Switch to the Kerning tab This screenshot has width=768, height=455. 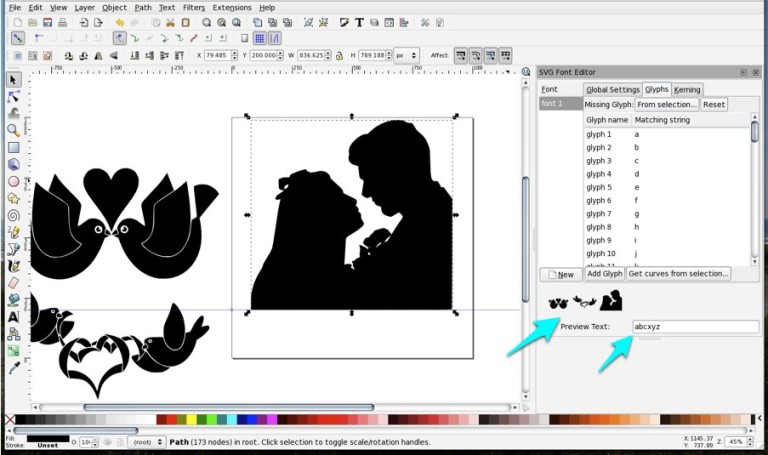(687, 90)
